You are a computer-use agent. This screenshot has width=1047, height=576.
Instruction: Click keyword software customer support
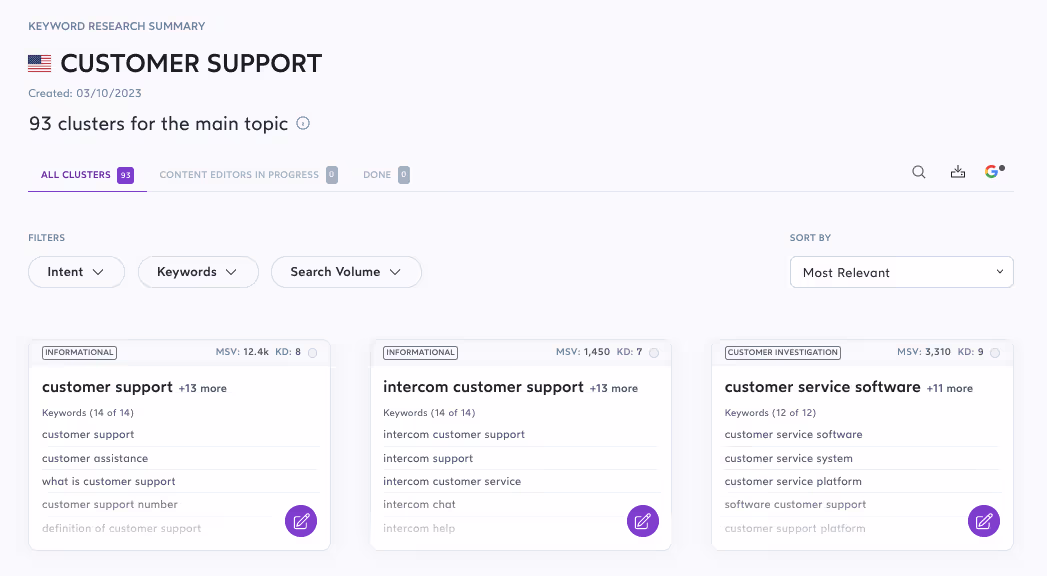click(x=795, y=505)
